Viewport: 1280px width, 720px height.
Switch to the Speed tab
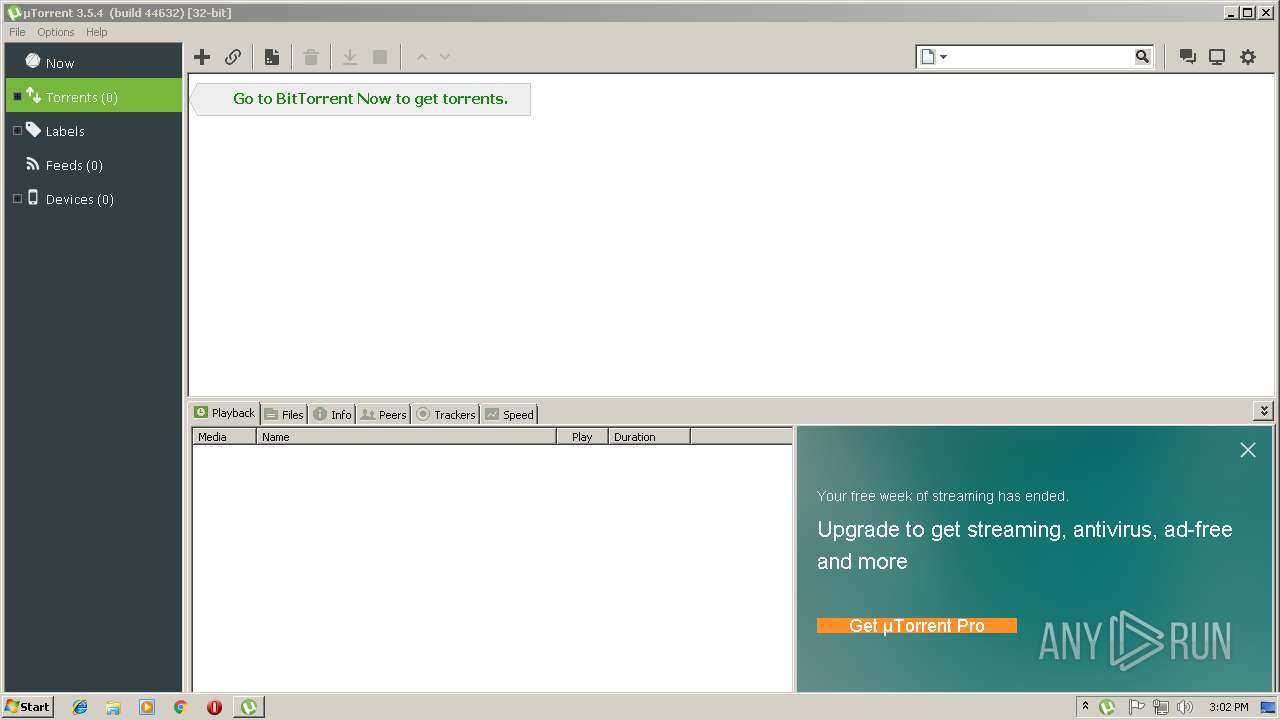coord(509,414)
